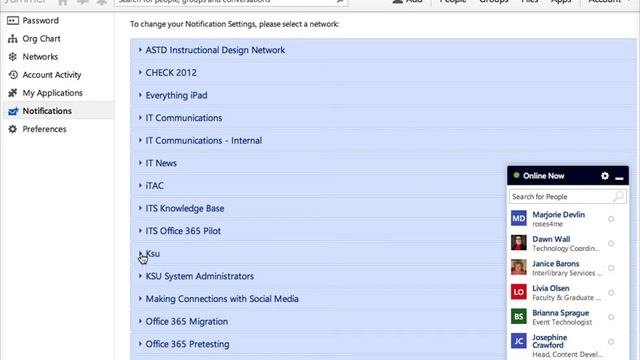The image size is (640, 360).
Task: Select the Notifications settings tab
Action: point(59,111)
